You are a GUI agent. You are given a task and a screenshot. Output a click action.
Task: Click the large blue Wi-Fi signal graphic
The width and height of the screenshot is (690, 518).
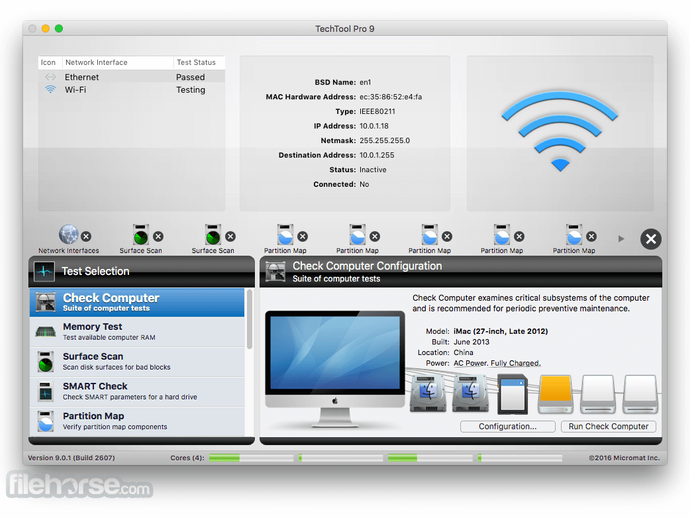coord(560,132)
